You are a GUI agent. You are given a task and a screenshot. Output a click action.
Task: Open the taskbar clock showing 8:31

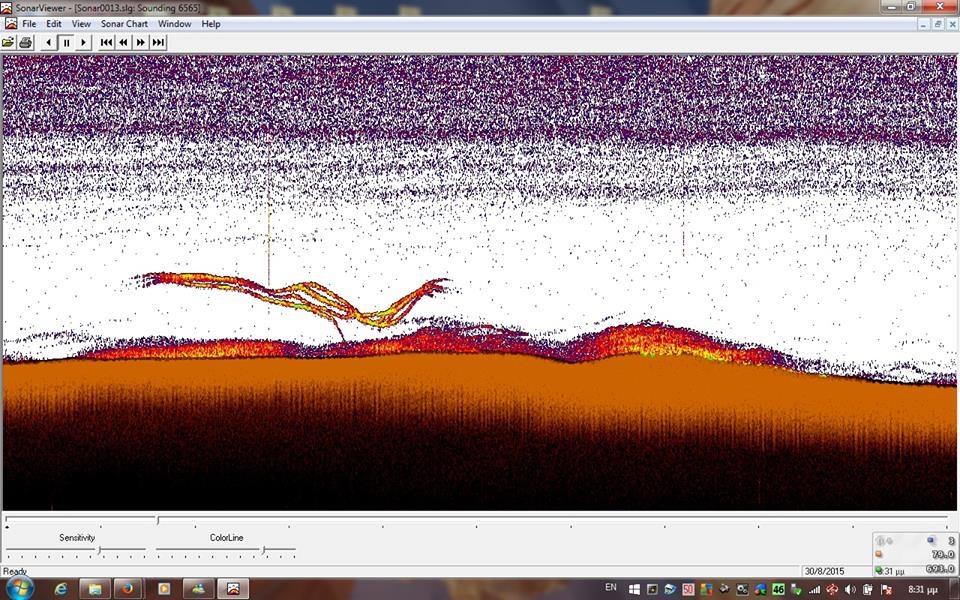coord(923,590)
